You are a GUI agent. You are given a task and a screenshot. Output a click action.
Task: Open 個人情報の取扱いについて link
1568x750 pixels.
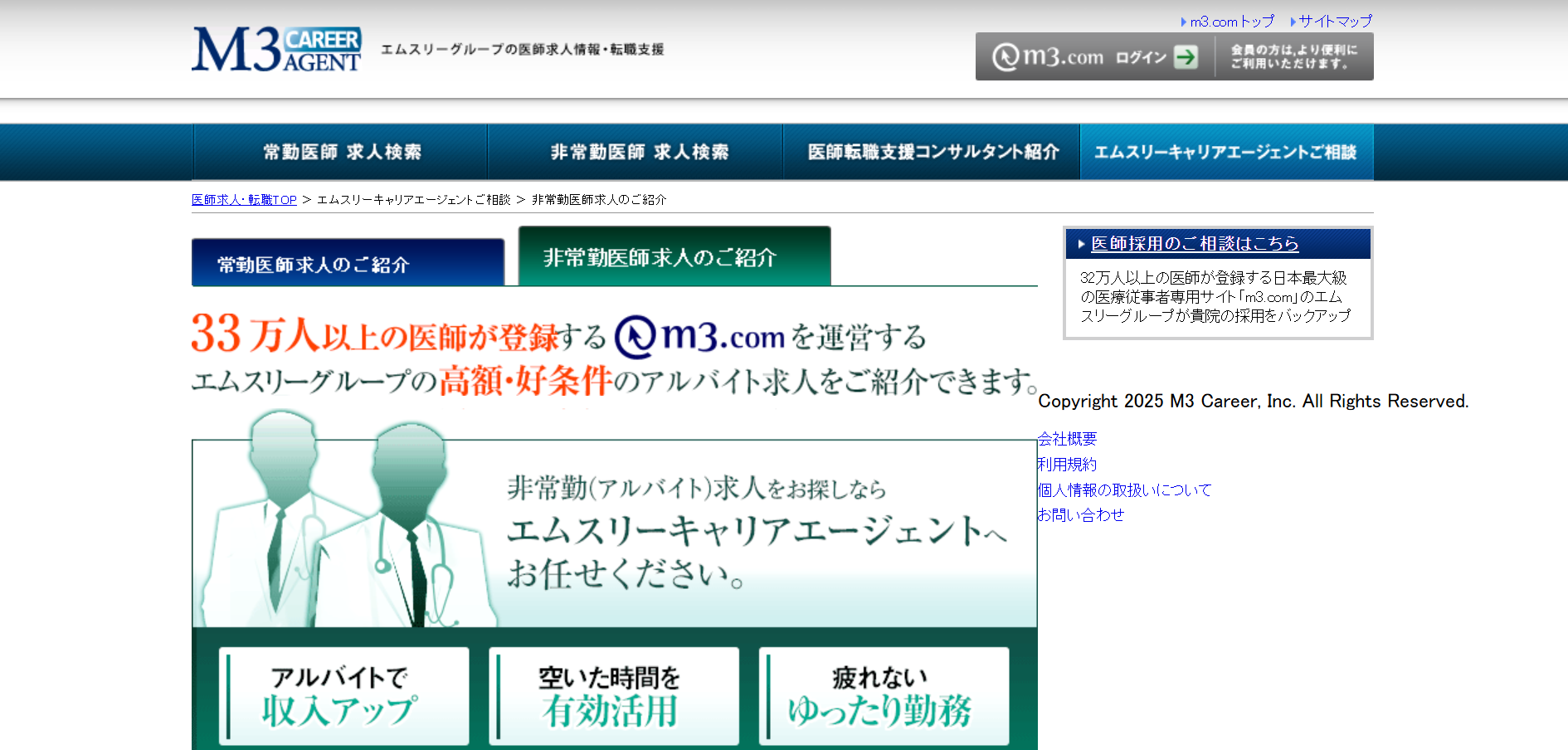1124,490
